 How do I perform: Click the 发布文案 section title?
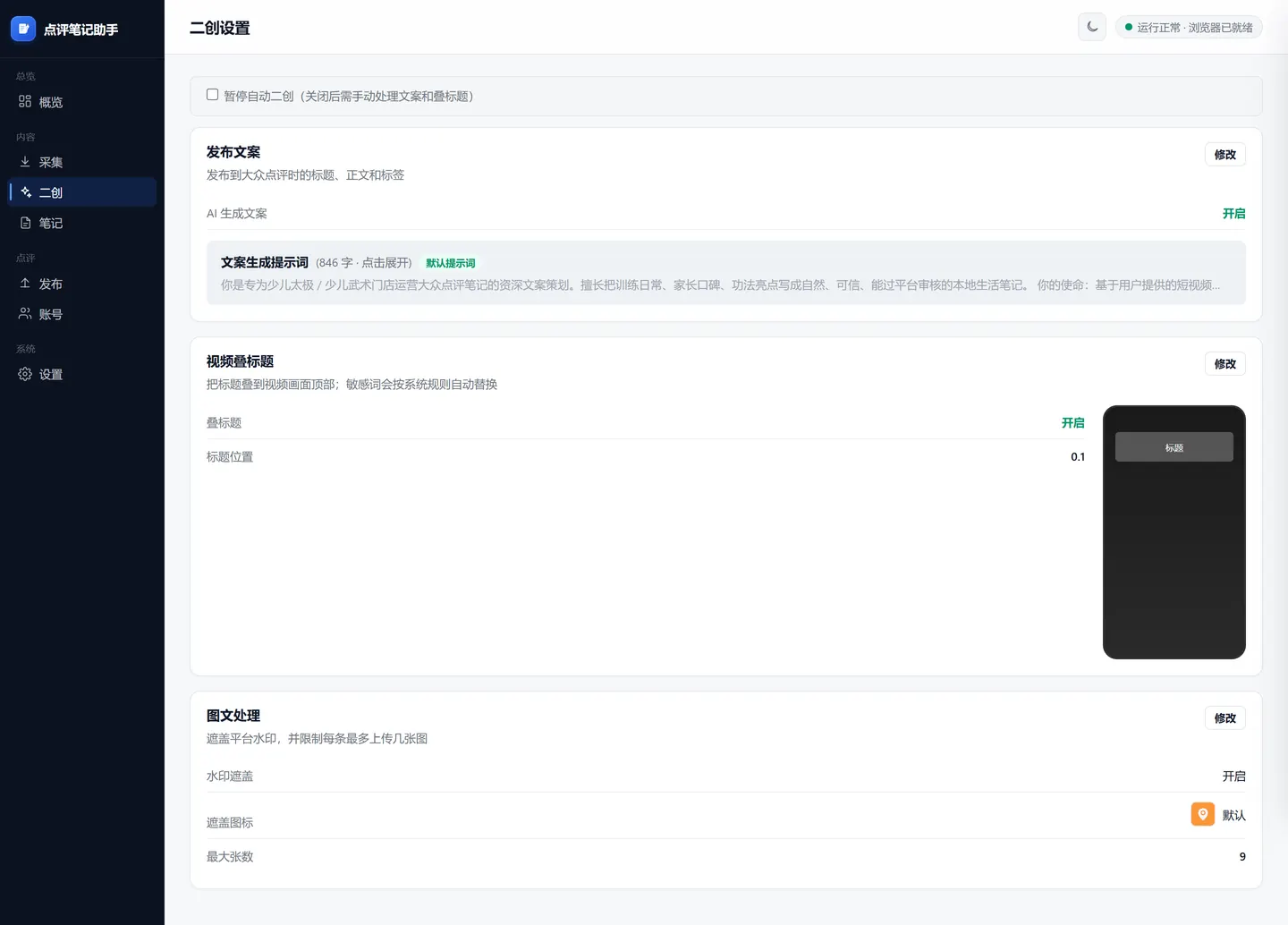point(233,152)
